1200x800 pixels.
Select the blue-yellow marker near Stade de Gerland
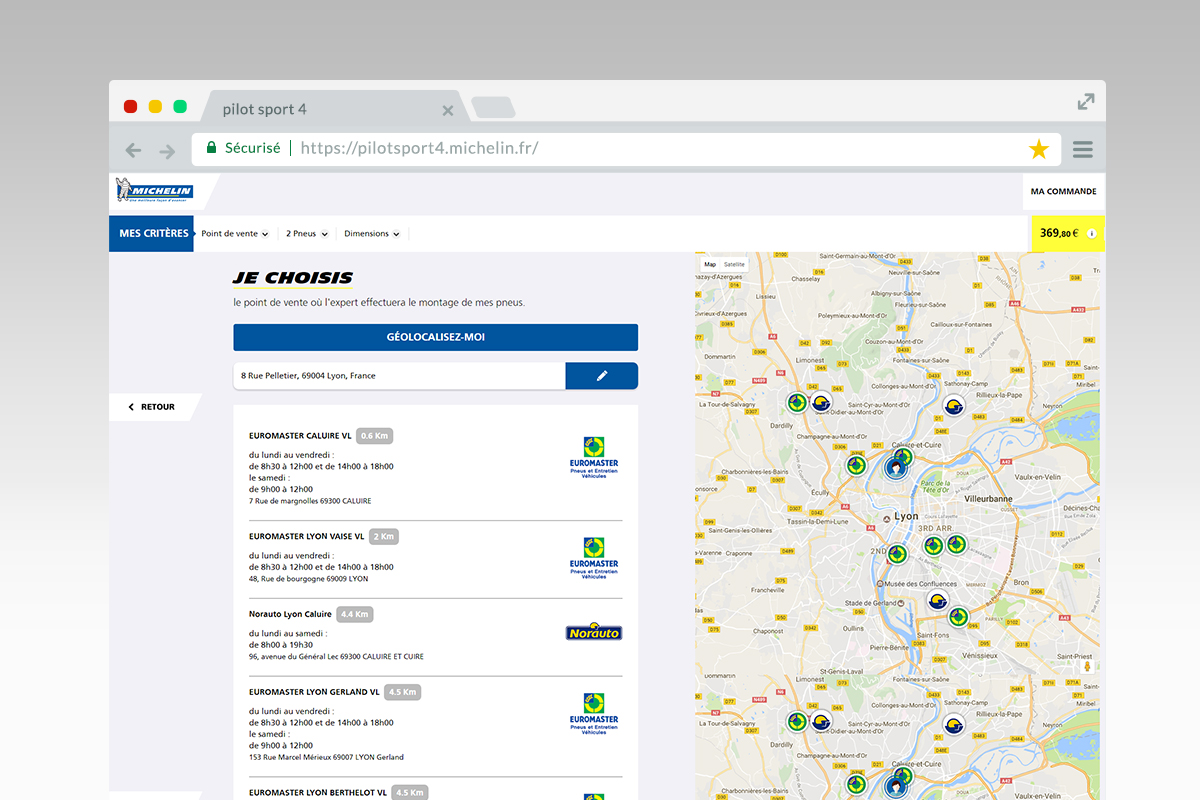937,601
